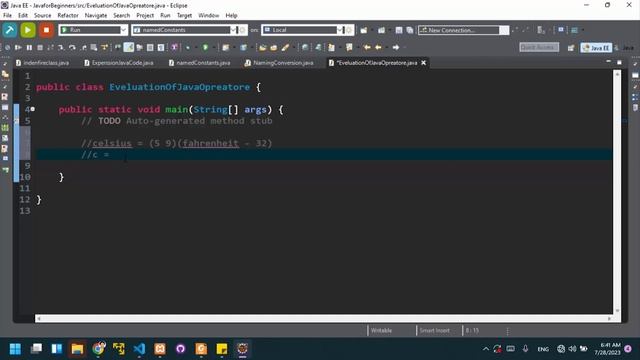The width and height of the screenshot is (640, 360).
Task: Click the Step Into debug icon
Action: [x=61, y=47]
